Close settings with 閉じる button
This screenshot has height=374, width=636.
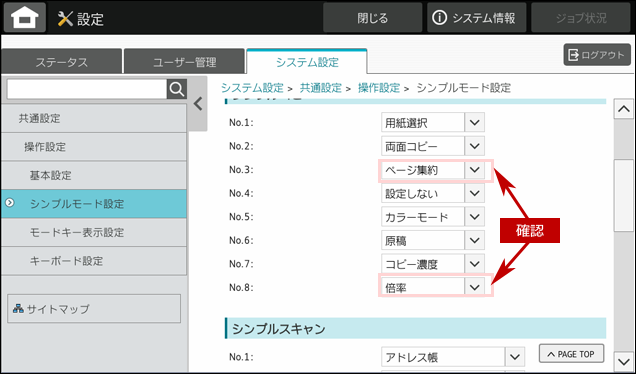pos(372,18)
